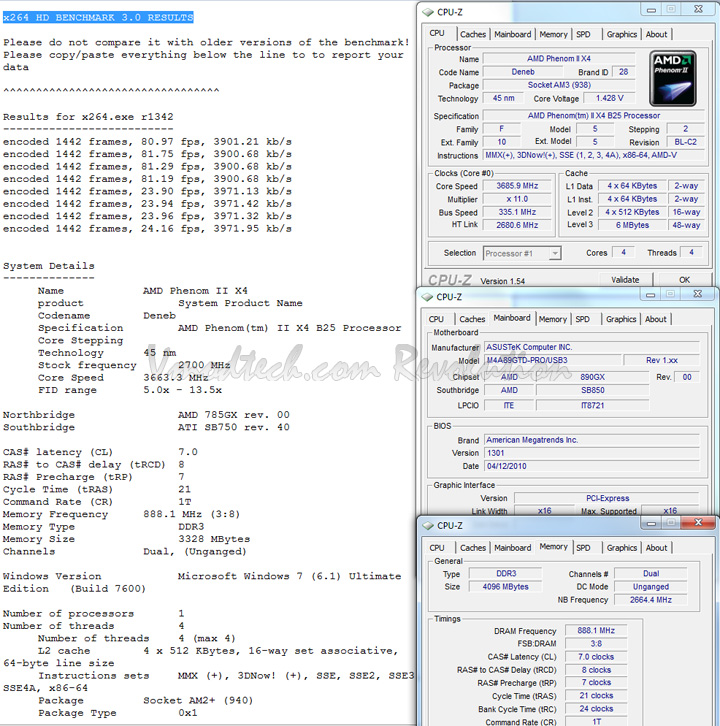
Task: Open Caches tab in top CPU-Z window
Action: [x=473, y=34]
